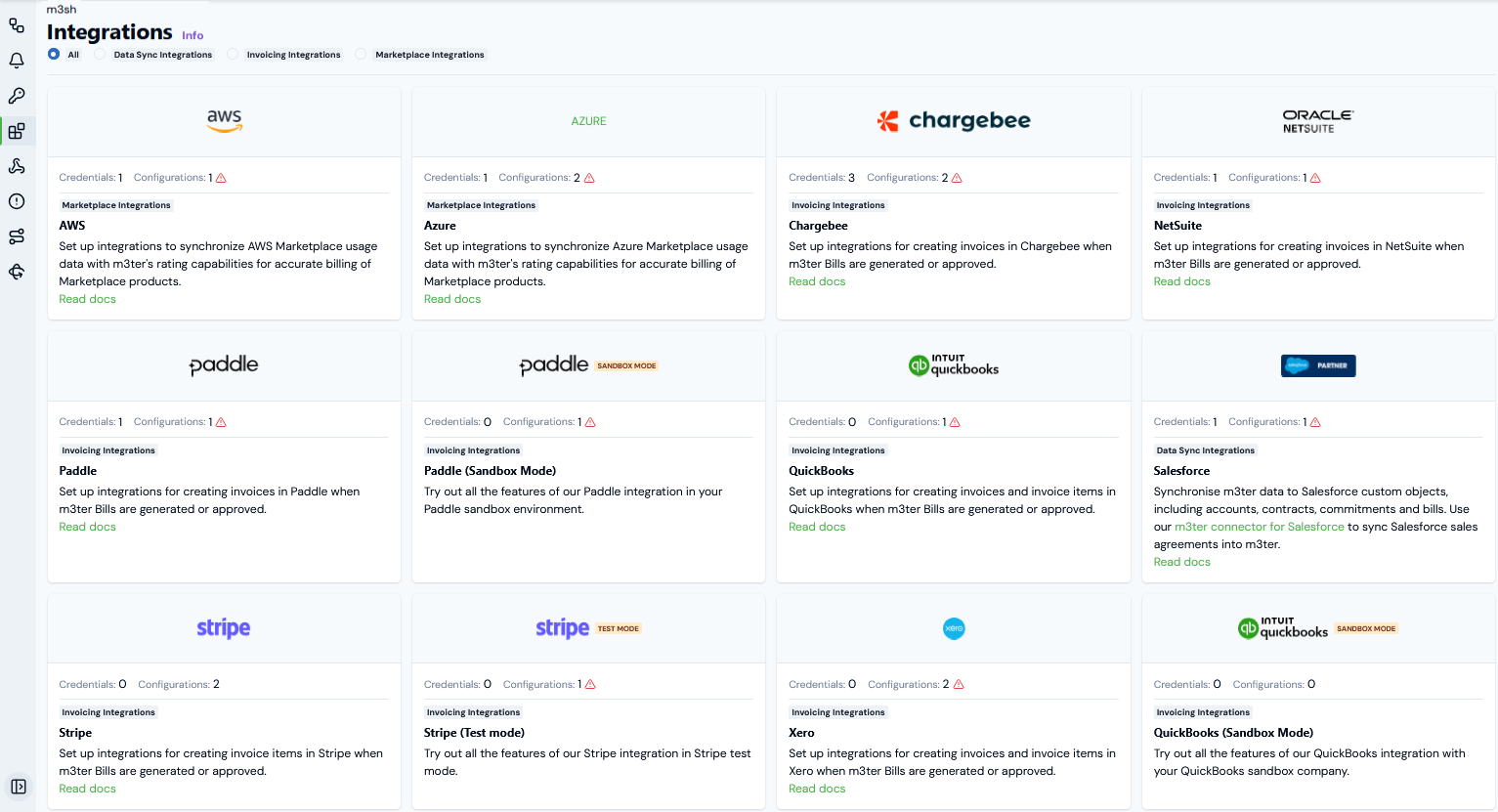Click the warning icon on the QuickBooks card
The height and width of the screenshot is (812, 1498).
point(955,422)
